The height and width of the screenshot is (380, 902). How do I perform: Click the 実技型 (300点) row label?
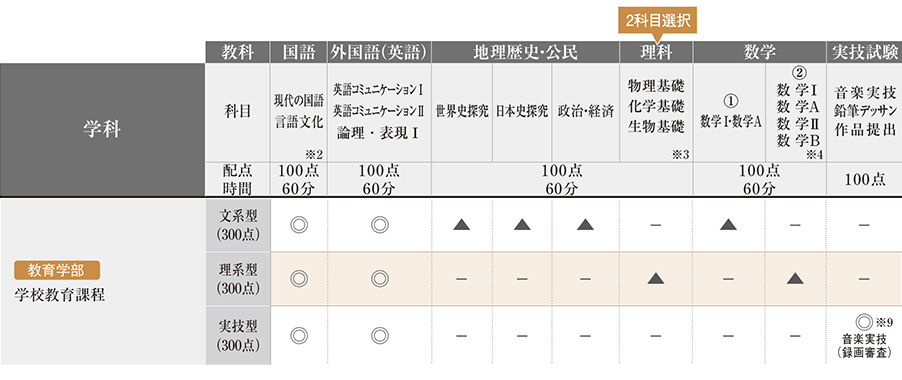pyautogui.click(x=238, y=335)
